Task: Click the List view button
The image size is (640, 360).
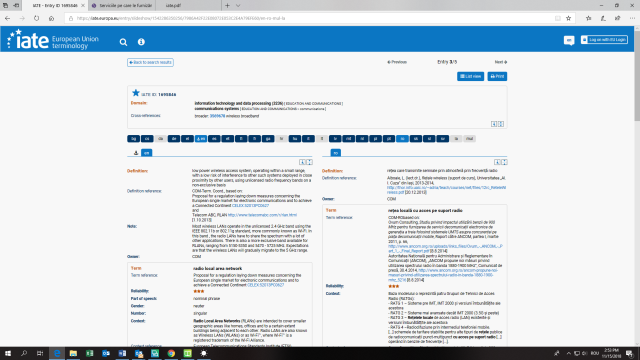Action: 471,76
